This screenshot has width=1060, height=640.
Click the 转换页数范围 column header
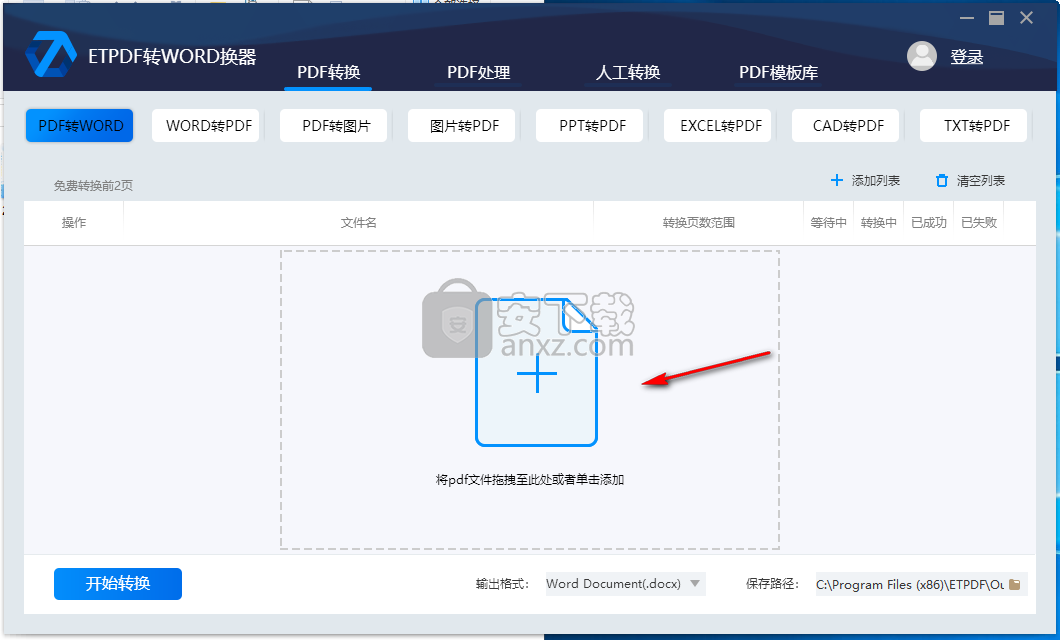click(698, 222)
